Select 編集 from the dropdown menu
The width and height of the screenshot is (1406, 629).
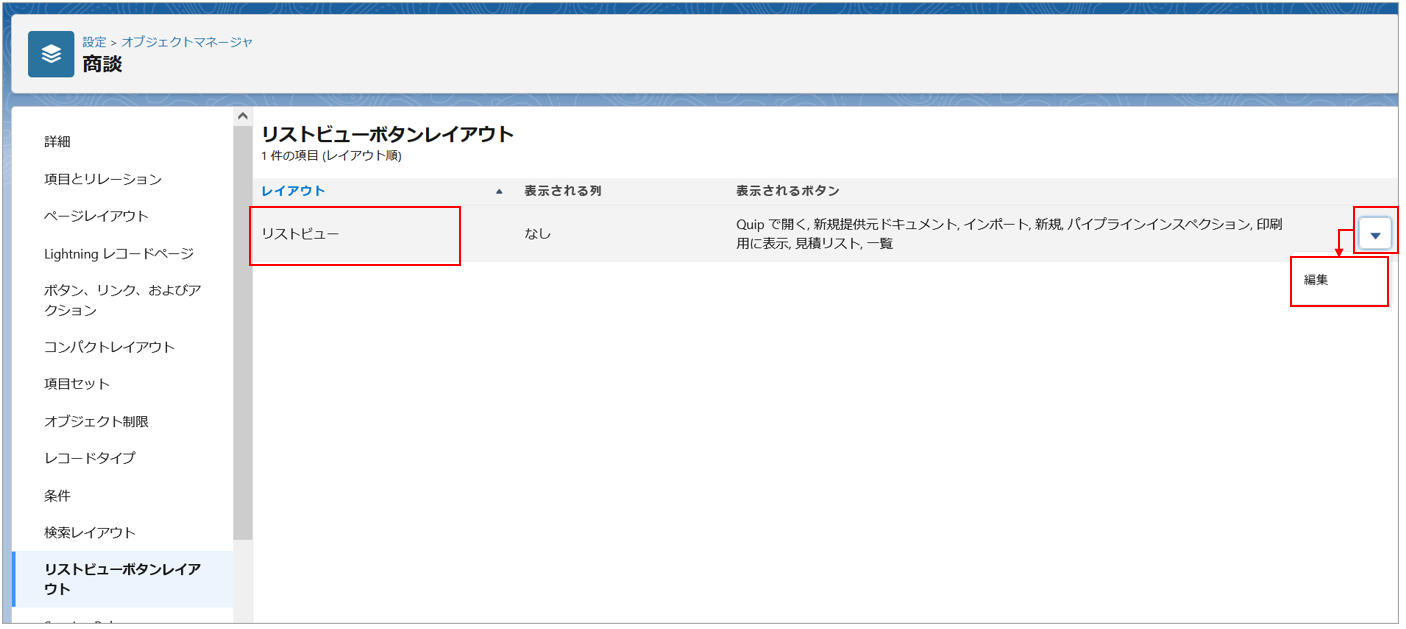point(1316,280)
